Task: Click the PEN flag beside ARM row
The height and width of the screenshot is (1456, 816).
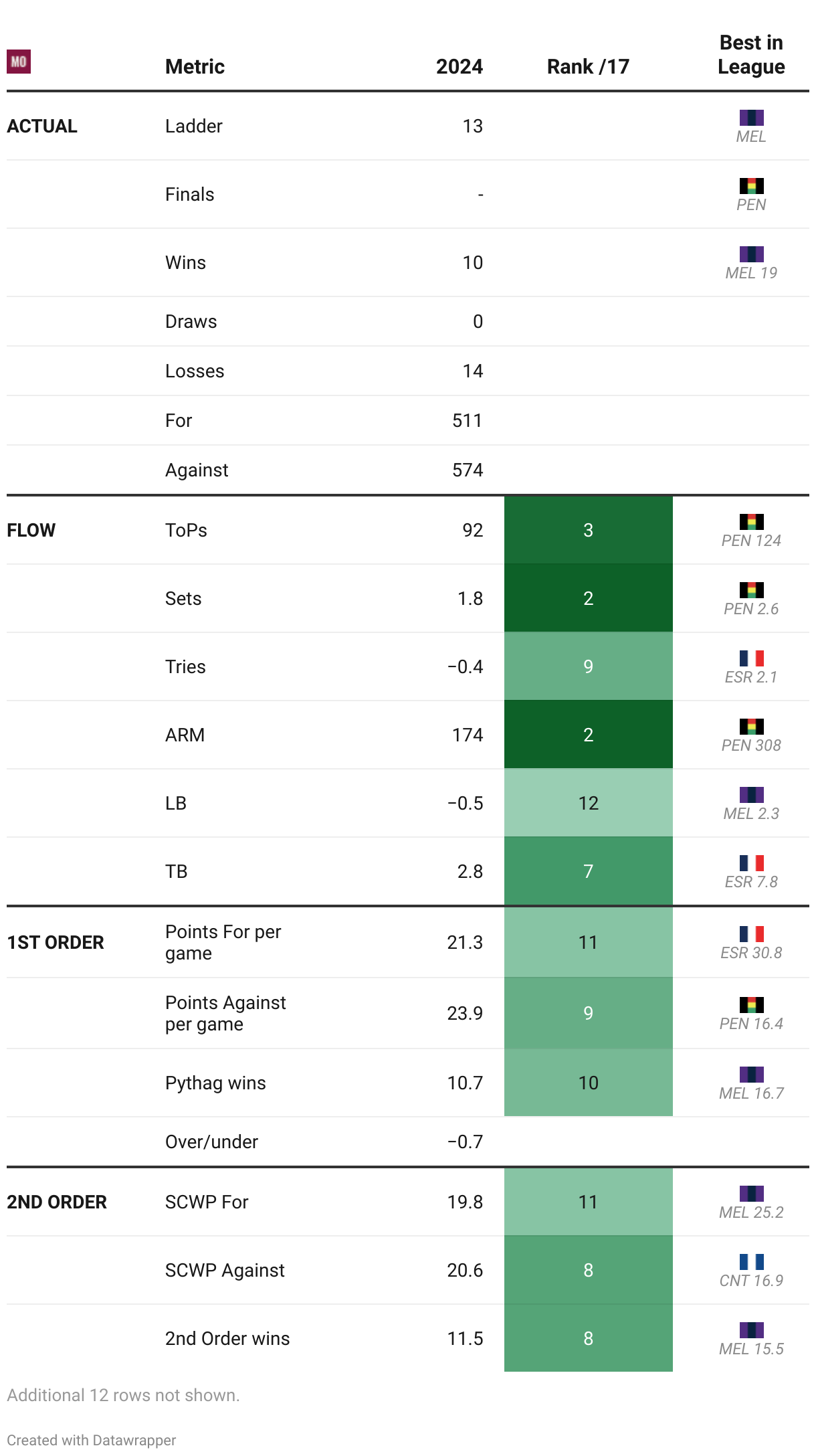Action: pyautogui.click(x=751, y=727)
